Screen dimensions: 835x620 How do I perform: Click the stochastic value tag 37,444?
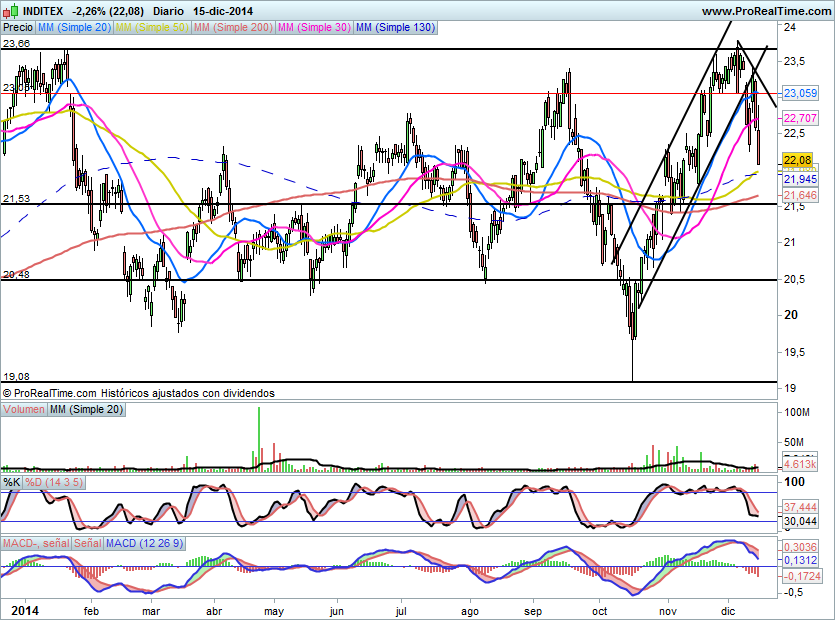click(800, 507)
